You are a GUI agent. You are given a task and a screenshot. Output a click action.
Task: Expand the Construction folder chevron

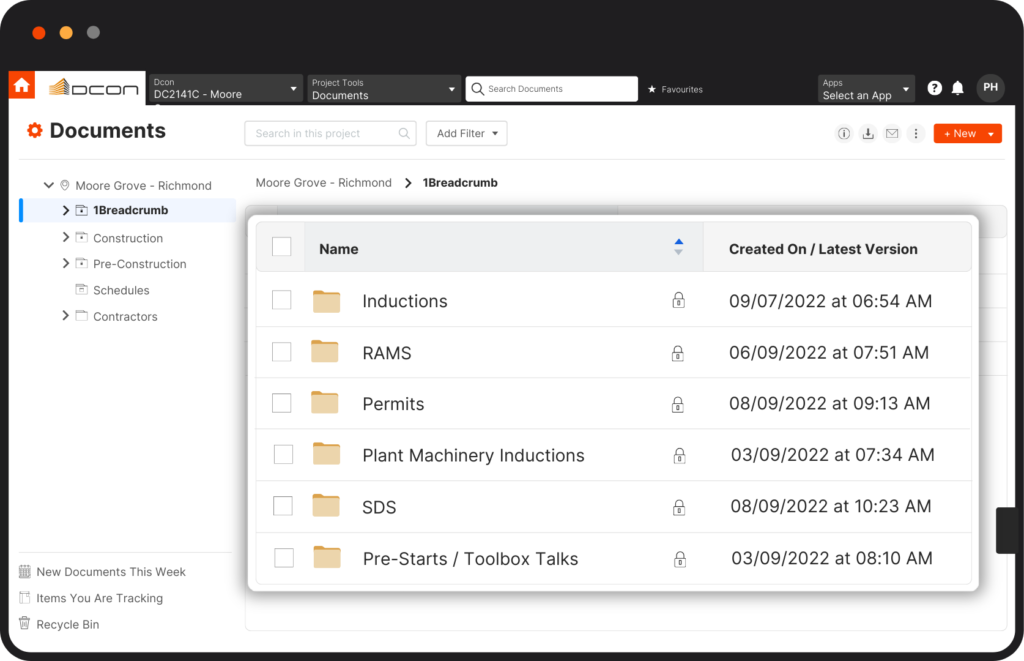click(x=65, y=237)
